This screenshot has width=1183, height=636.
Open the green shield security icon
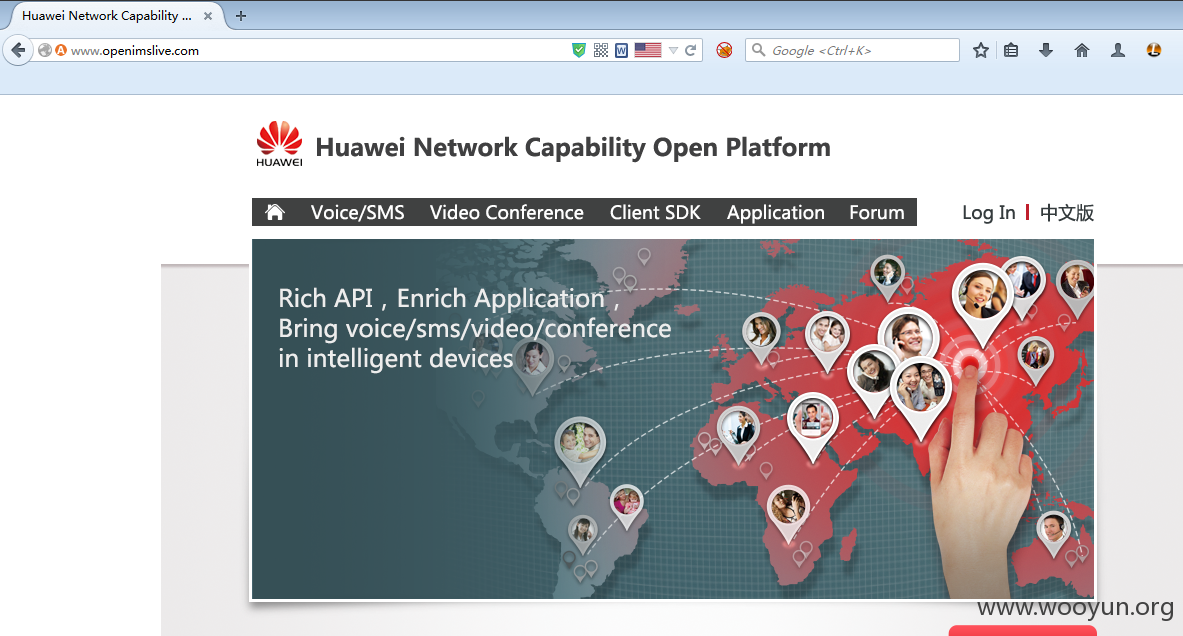pyautogui.click(x=579, y=51)
